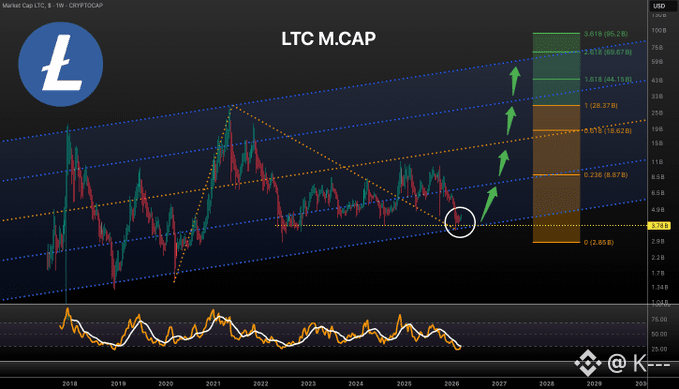Viewport: 679px width, 389px height.
Task: Click the 75B price axis label
Action: (657, 48)
